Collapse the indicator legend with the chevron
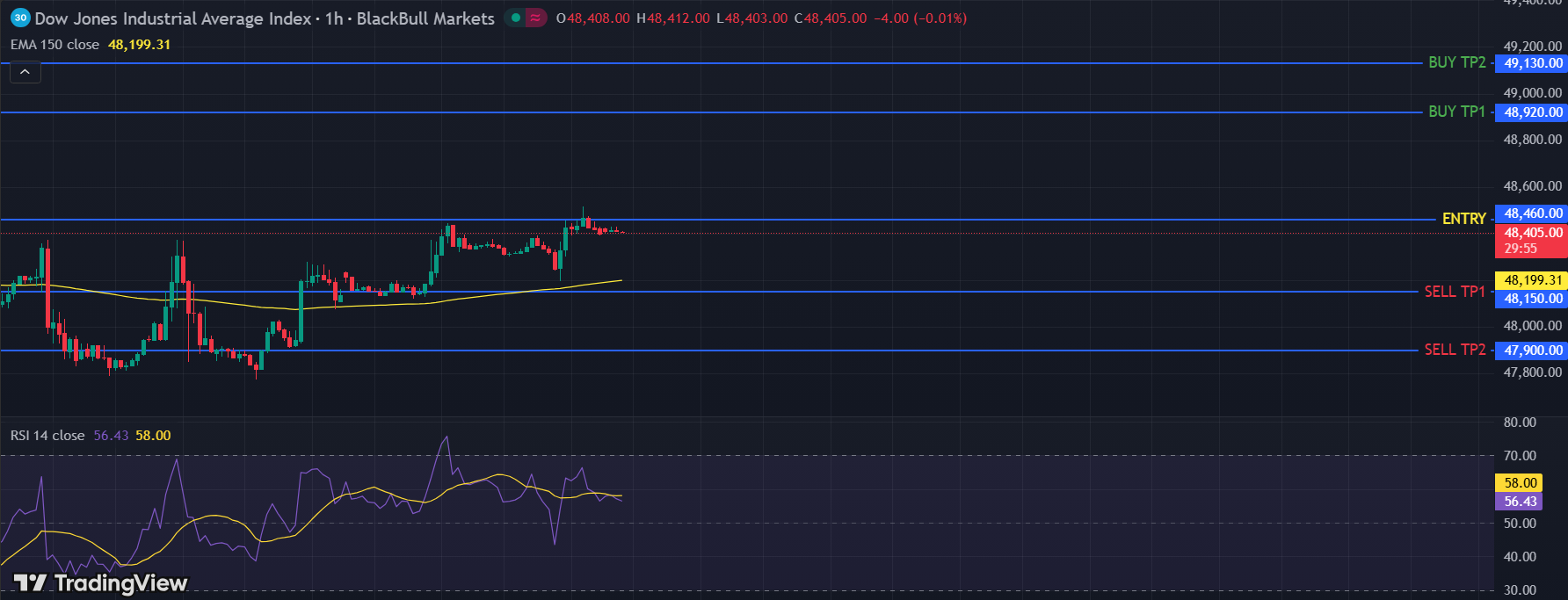 pos(25,72)
